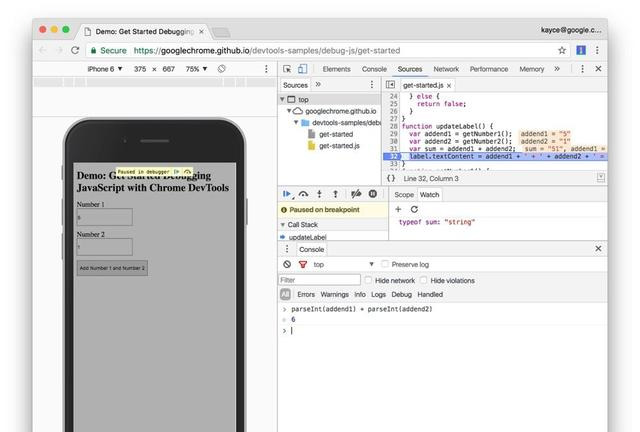640x432 pixels.
Task: Pretty print the source with braces icon
Action: (391, 178)
